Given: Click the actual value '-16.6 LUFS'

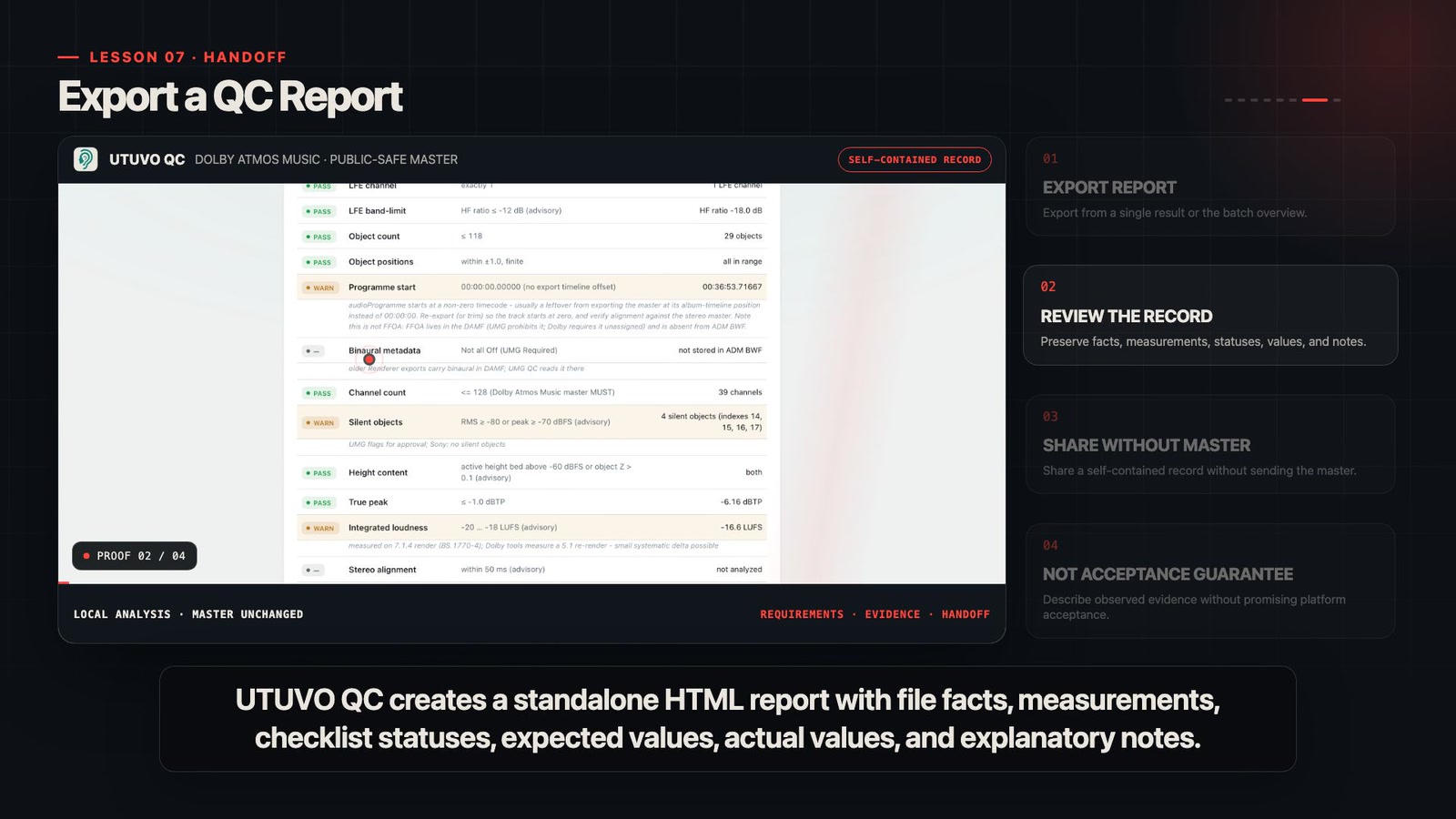Looking at the screenshot, I should coord(742,528).
